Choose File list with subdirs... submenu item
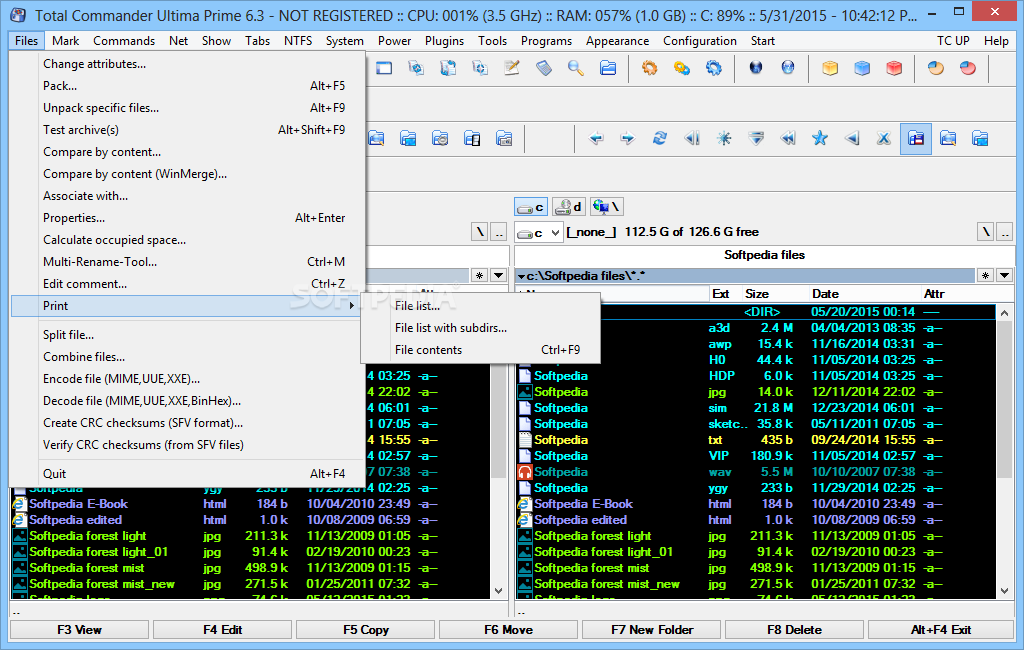Screen dimensions: 1024x650 (x=481, y=328)
